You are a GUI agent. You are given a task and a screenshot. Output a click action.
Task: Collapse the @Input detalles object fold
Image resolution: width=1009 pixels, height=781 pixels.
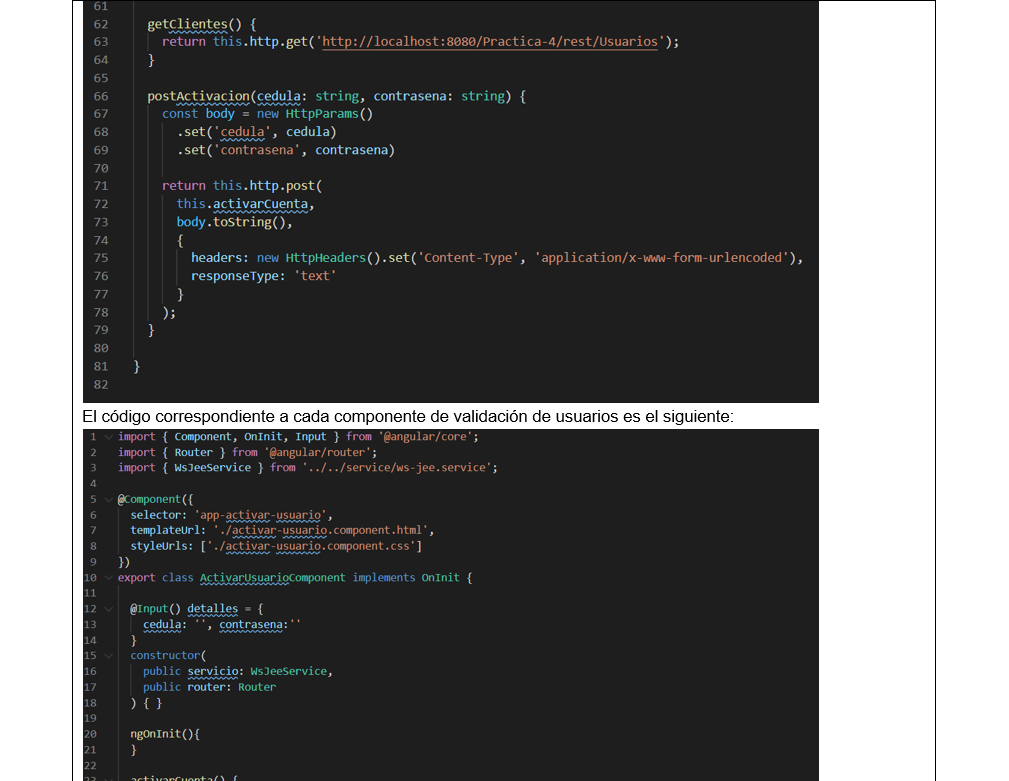click(x=110, y=608)
